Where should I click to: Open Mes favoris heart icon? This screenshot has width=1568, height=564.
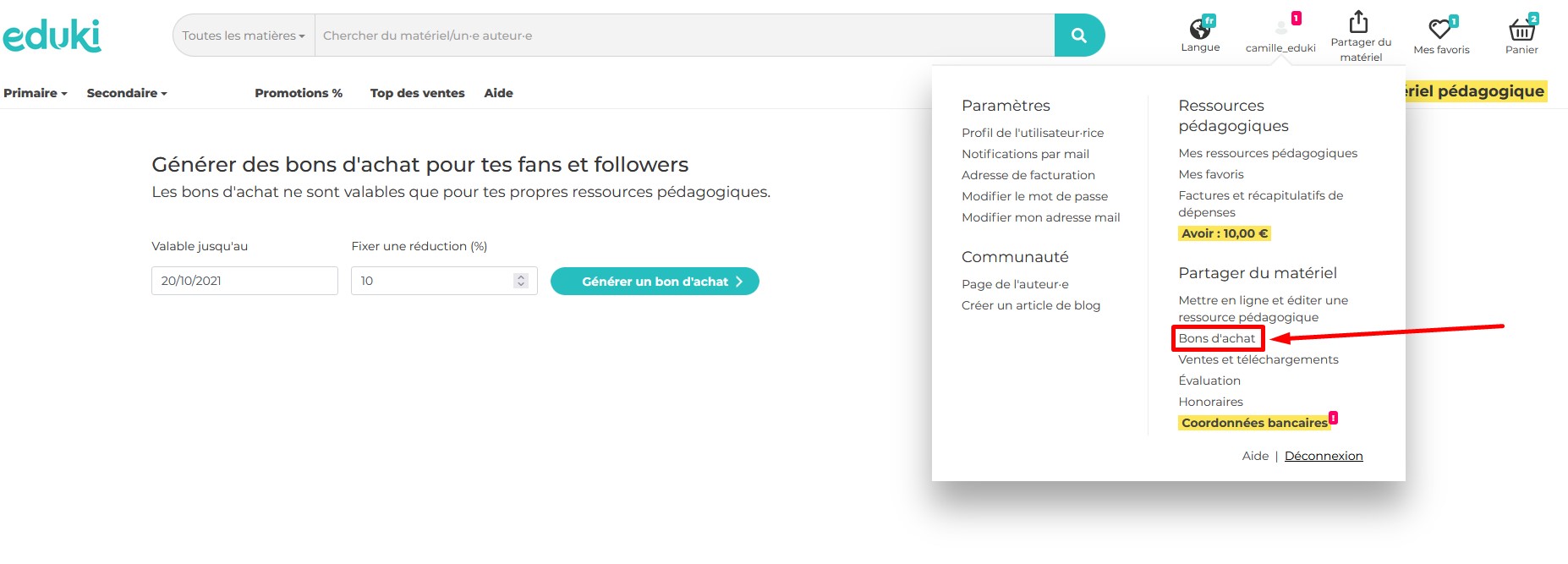pyautogui.click(x=1440, y=29)
